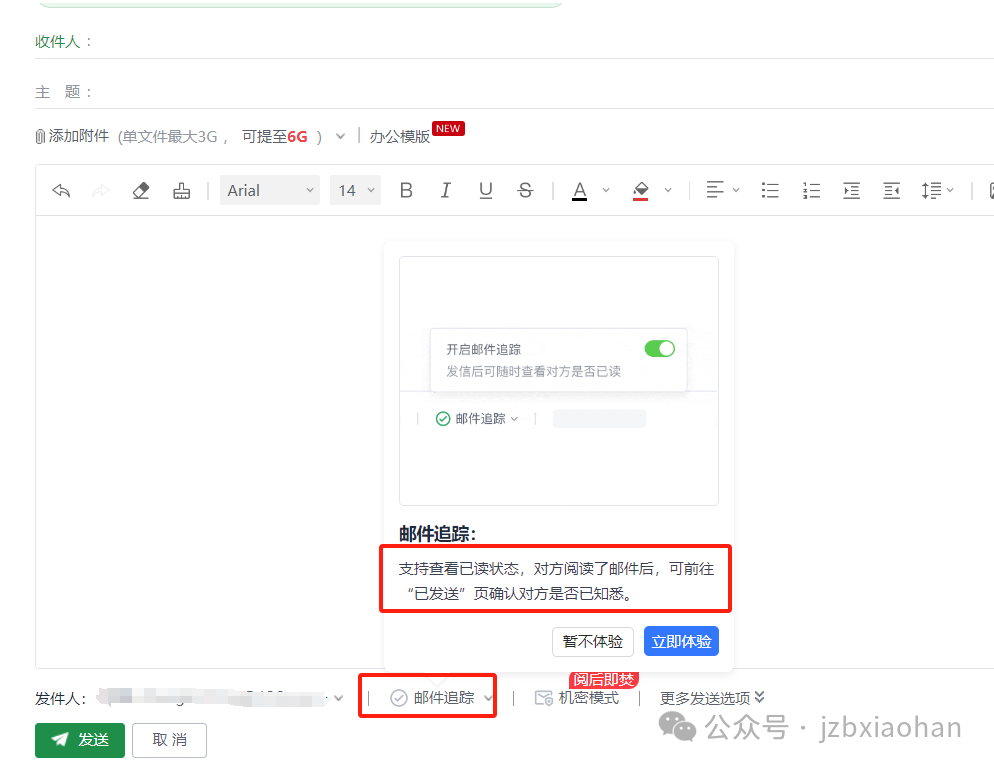Activate the format painter brush icon
The width and height of the screenshot is (994, 767).
181,190
